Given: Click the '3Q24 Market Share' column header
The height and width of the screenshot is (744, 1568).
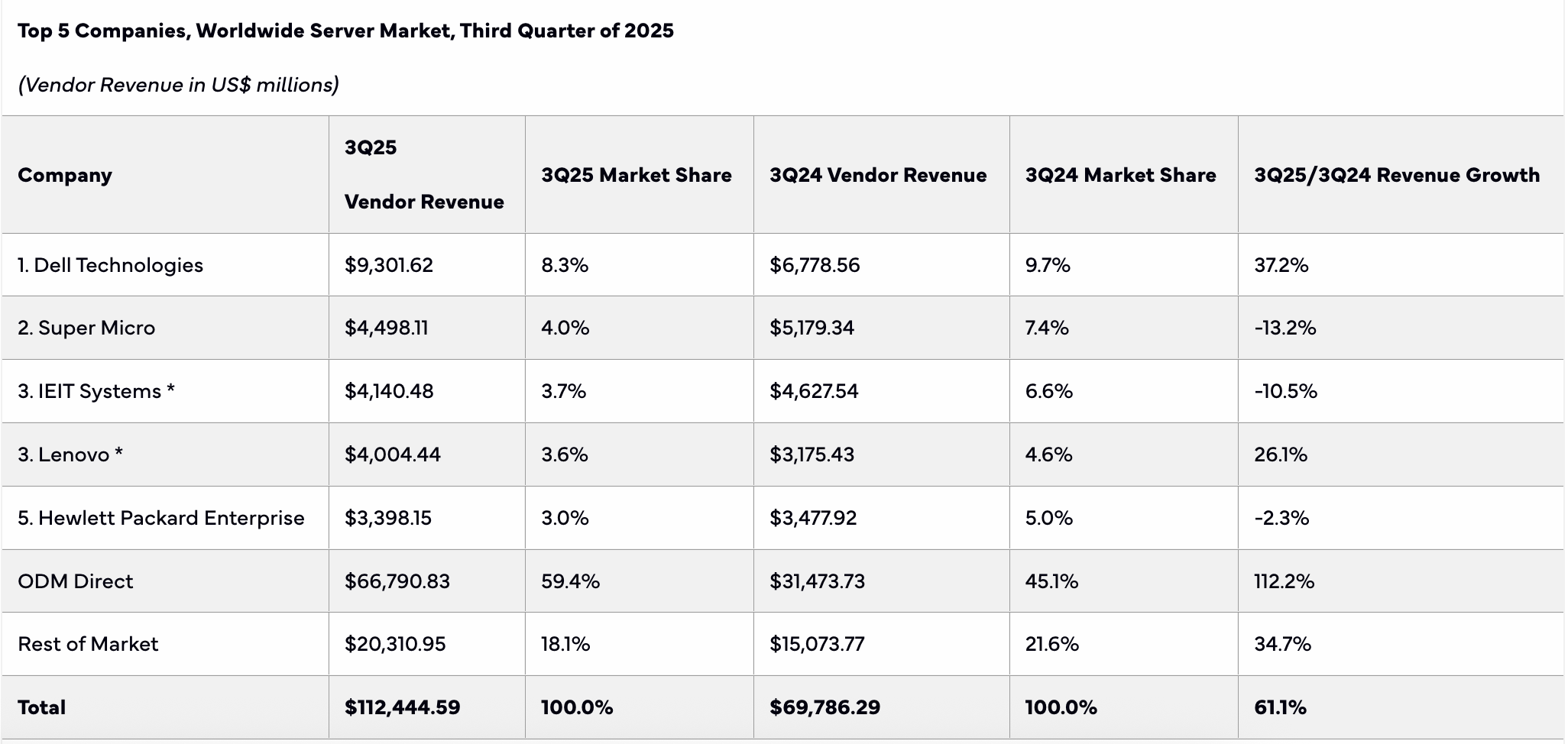Looking at the screenshot, I should [1120, 175].
